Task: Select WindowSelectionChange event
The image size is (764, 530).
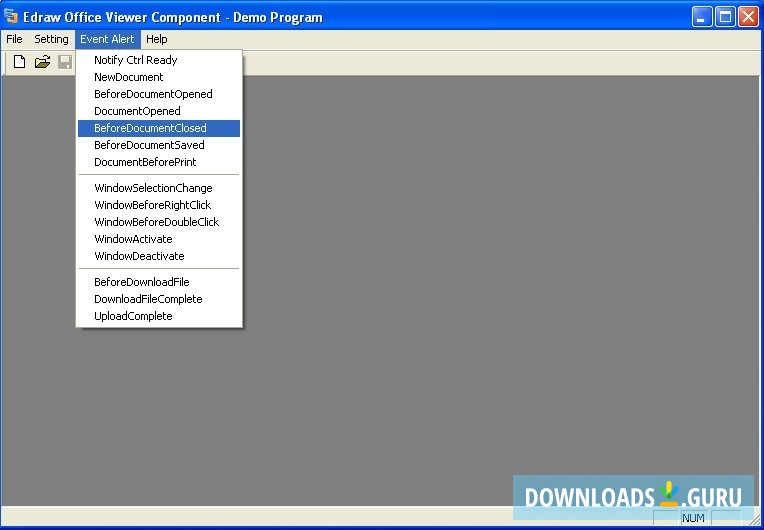Action: (x=159, y=189)
